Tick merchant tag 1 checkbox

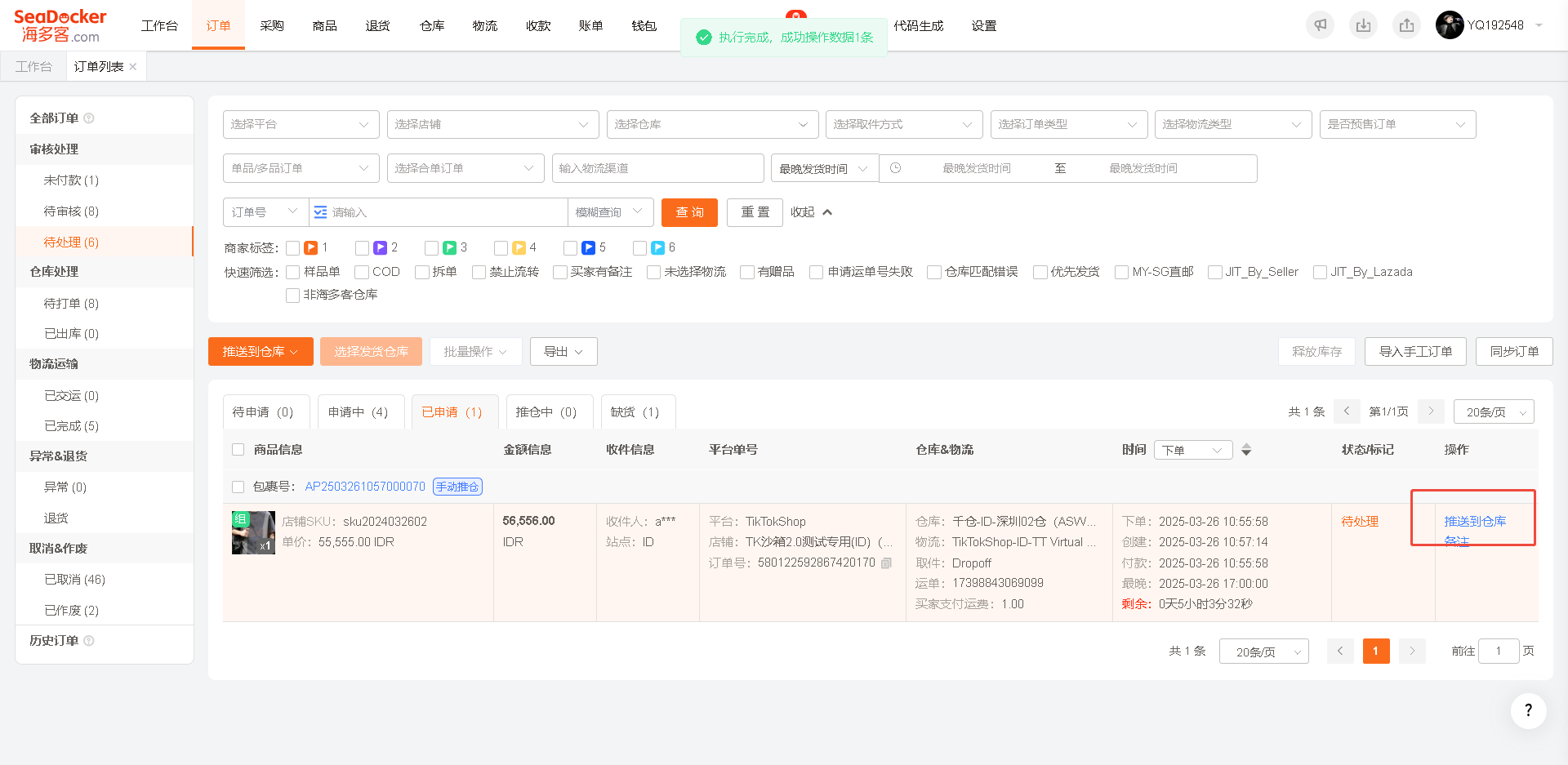pos(292,247)
